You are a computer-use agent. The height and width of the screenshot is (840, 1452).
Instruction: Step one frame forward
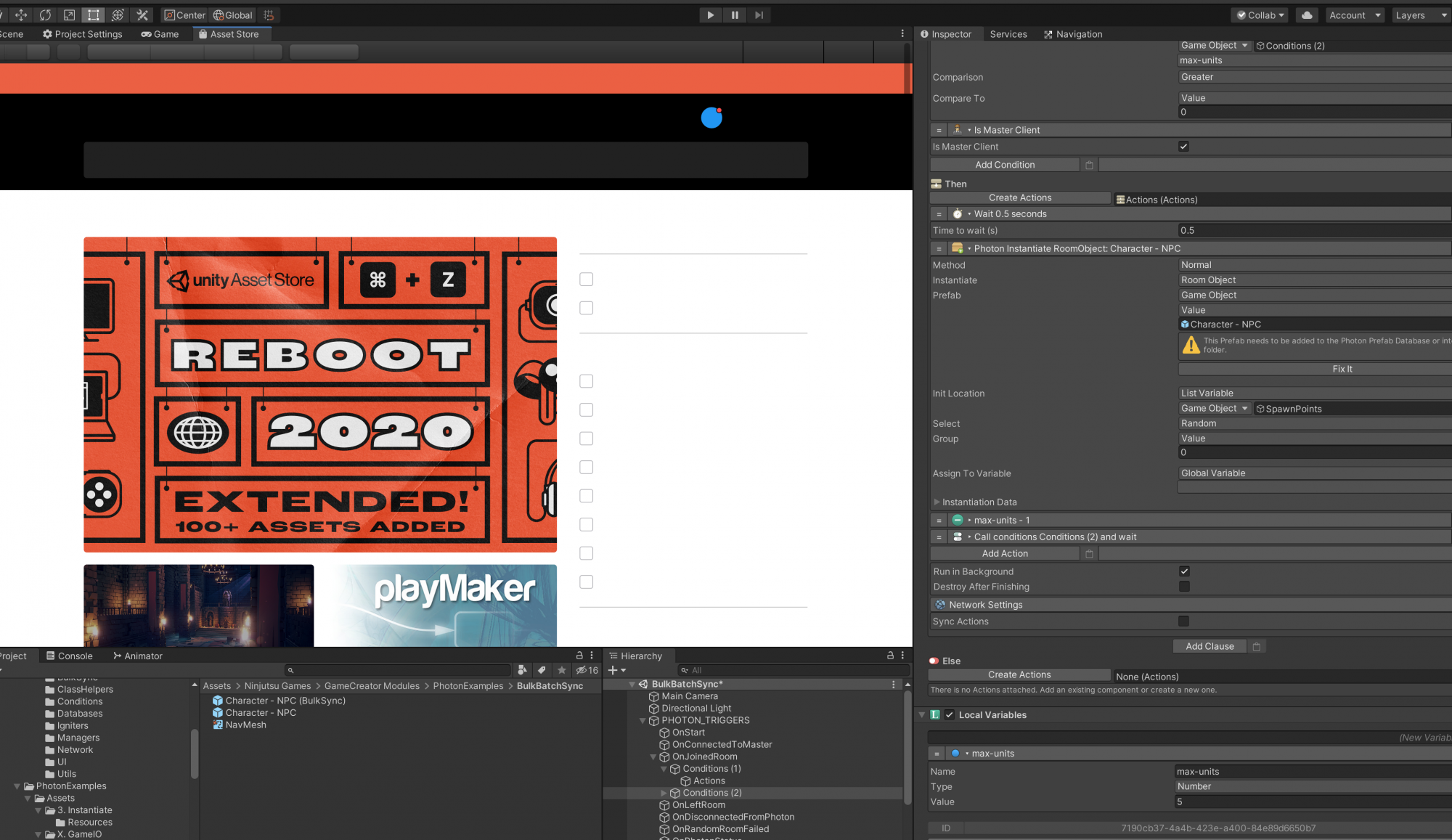pyautogui.click(x=759, y=15)
